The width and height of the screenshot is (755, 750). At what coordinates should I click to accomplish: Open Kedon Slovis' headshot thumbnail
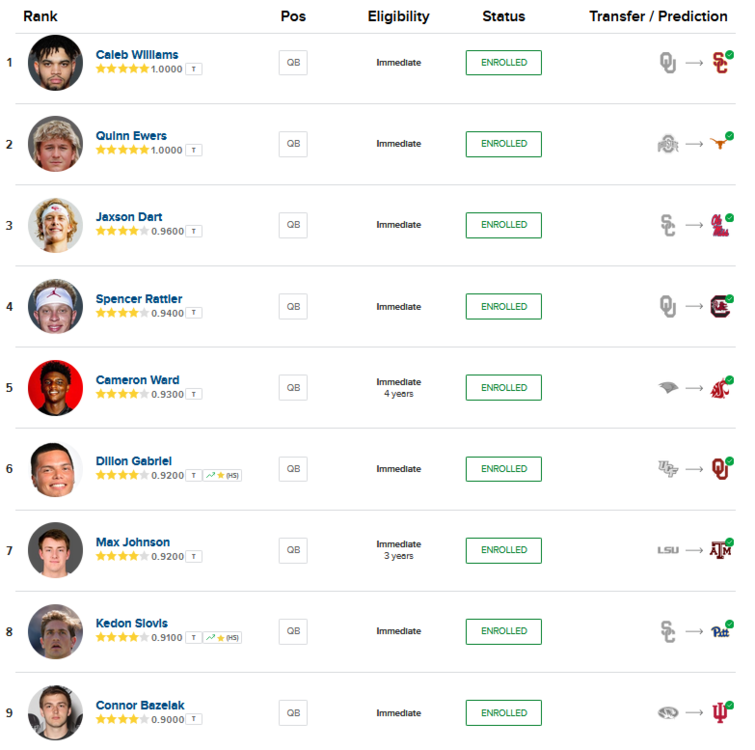56,631
